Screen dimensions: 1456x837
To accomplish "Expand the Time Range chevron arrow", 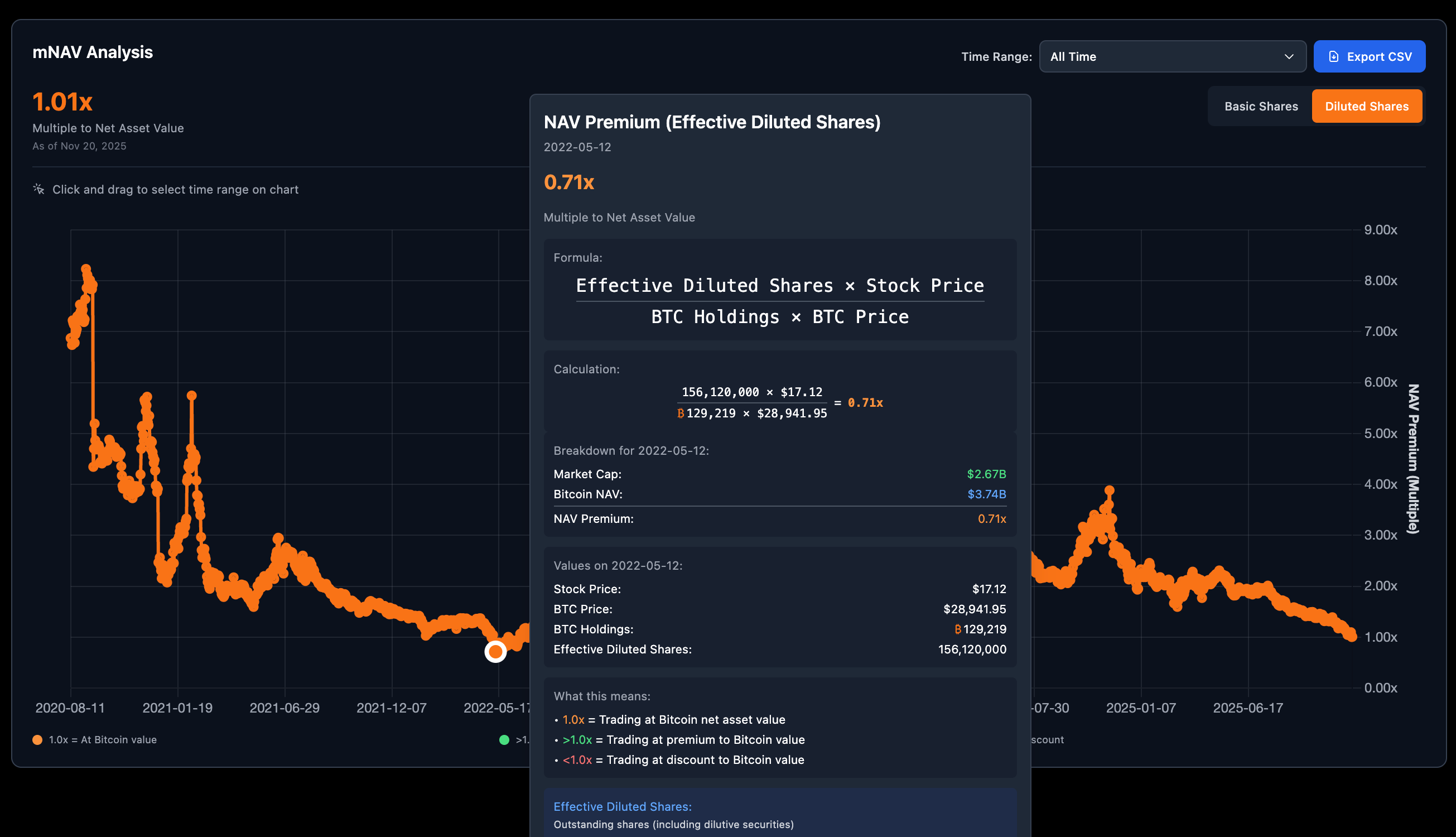I will [1289, 56].
